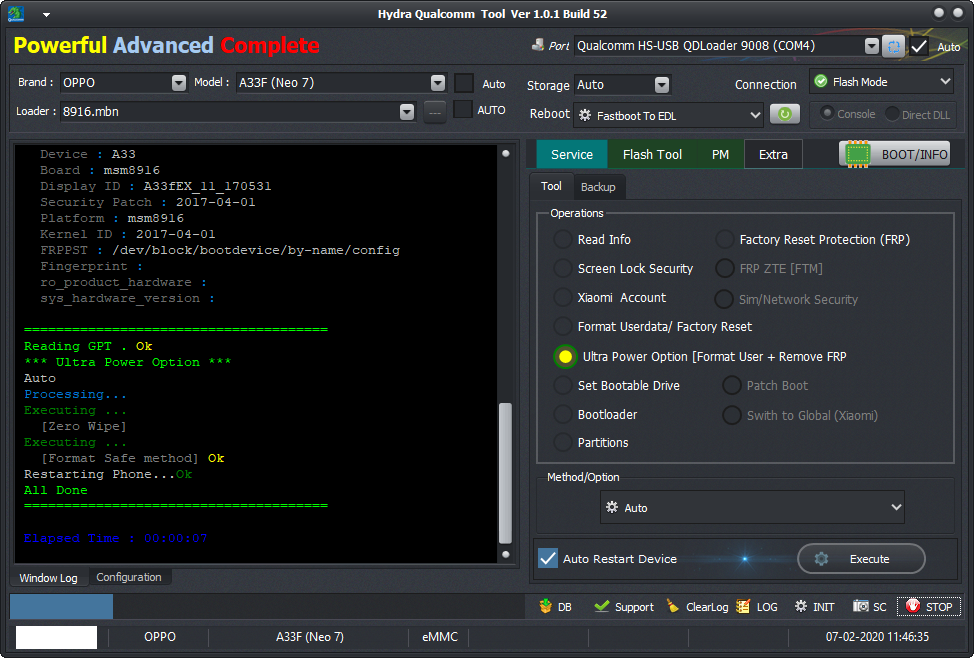This screenshot has width=974, height=658.
Task: Click the log scroll-up dot button
Action: point(506,153)
